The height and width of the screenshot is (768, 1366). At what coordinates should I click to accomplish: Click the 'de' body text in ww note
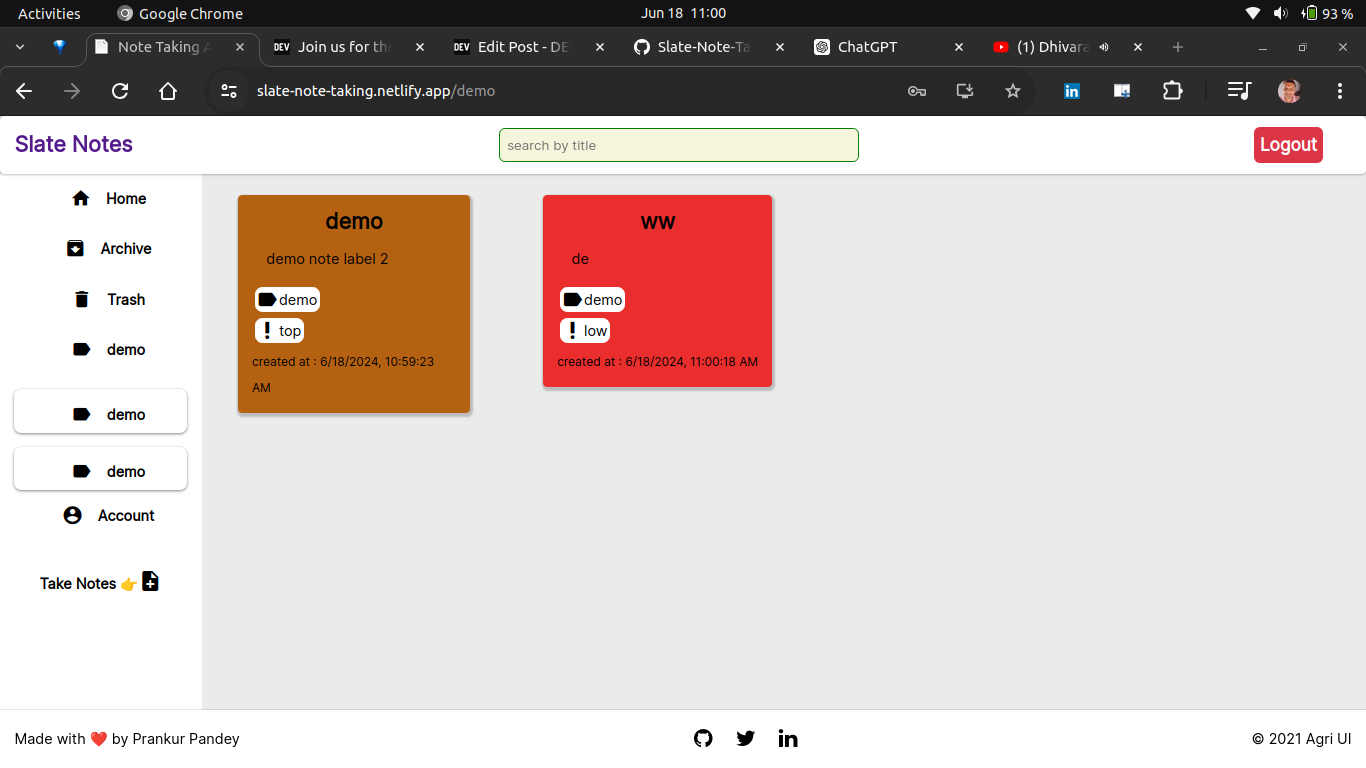click(580, 259)
